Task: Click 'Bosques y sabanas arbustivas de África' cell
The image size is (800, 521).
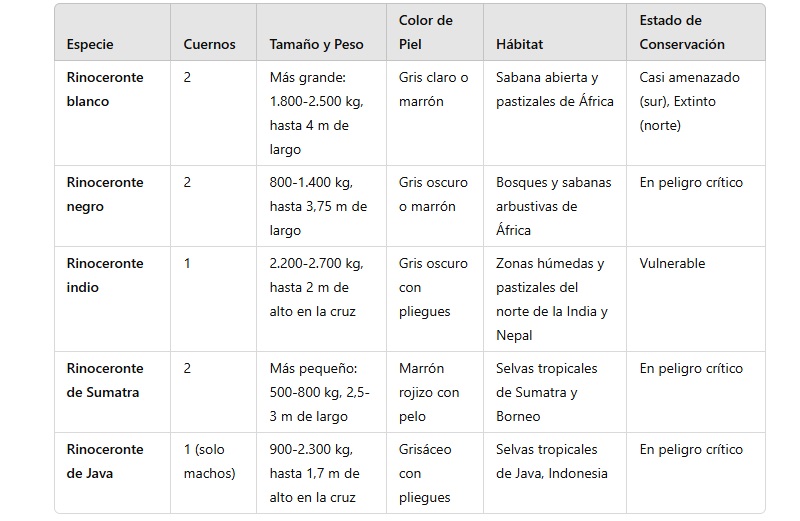Action: tap(554, 206)
